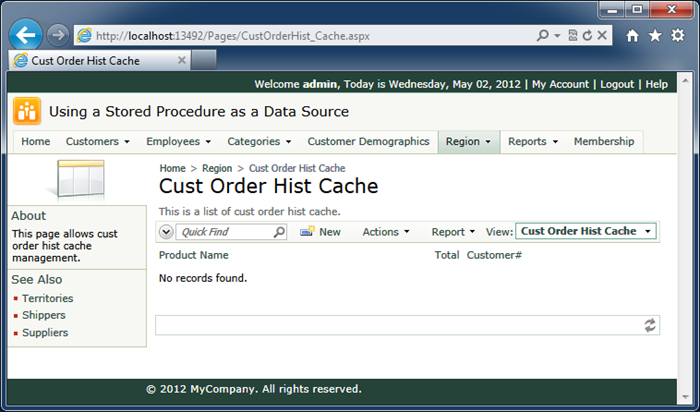This screenshot has height=412, width=700.
Task: Click the page grid illustration in sidebar
Action: (79, 179)
